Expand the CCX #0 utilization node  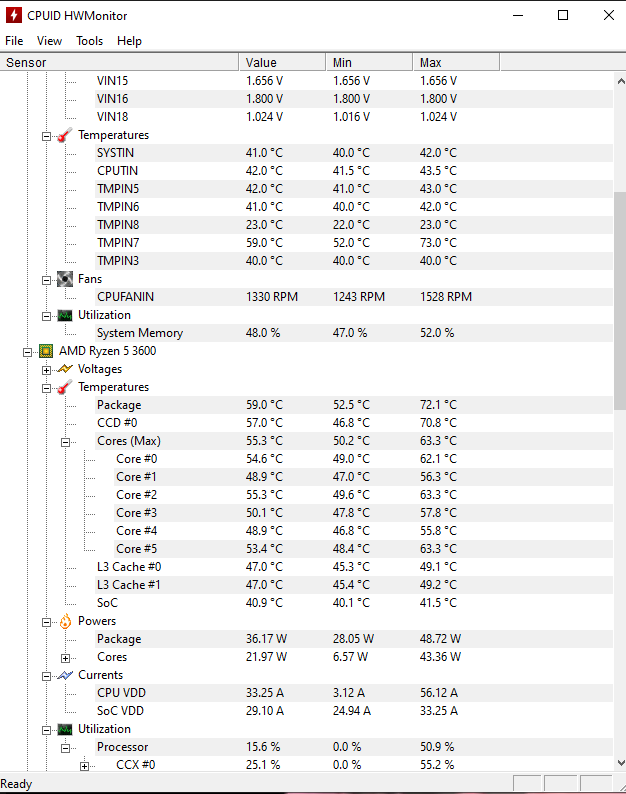(x=85, y=766)
